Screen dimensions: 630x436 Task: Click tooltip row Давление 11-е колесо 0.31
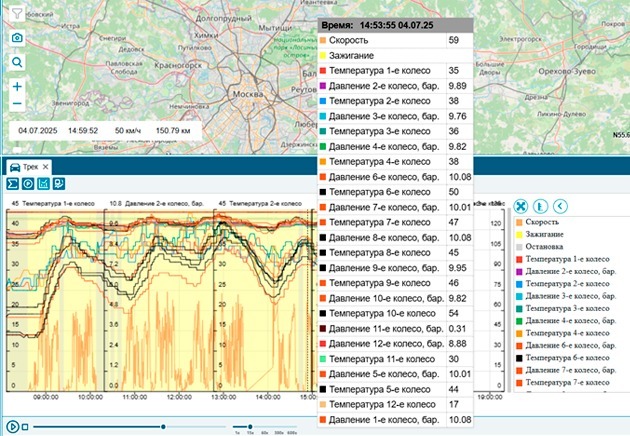395,329
